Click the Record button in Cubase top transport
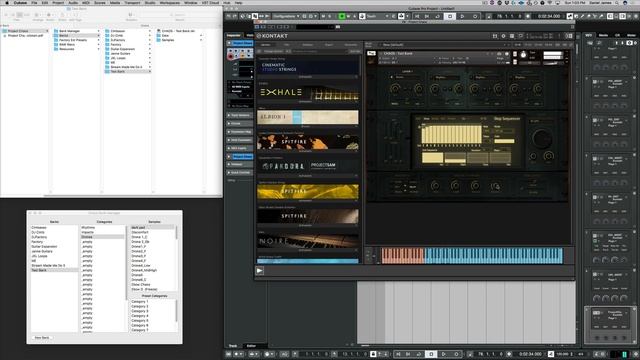Screen dimensions: 640x360 (x=475, y=16)
